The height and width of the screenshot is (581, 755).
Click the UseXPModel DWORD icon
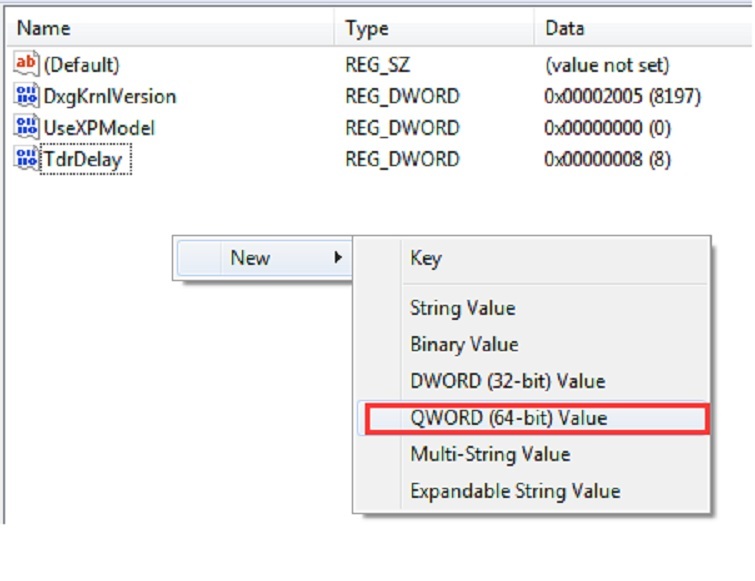[x=26, y=128]
